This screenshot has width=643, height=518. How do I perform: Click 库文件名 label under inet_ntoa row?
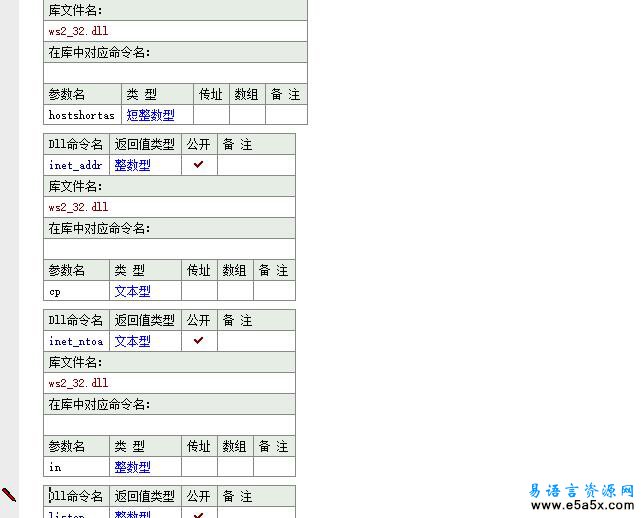[75, 362]
